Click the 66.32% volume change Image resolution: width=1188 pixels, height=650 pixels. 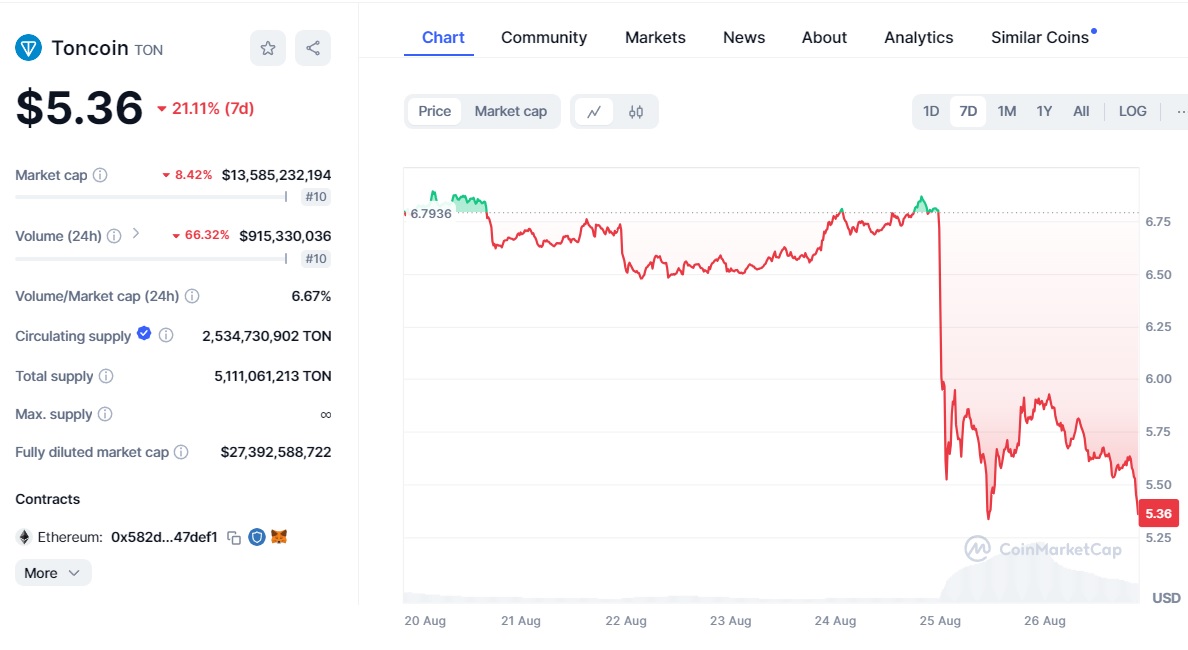[201, 236]
